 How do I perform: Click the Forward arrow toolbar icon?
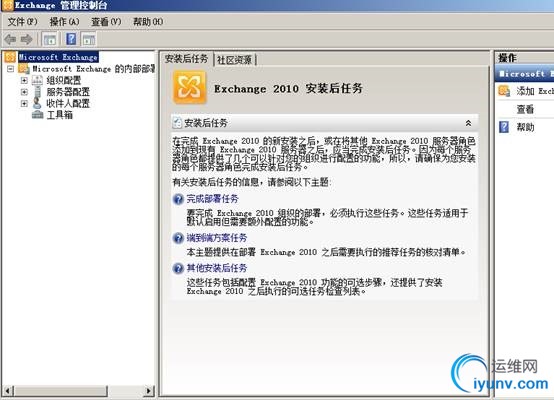26,39
